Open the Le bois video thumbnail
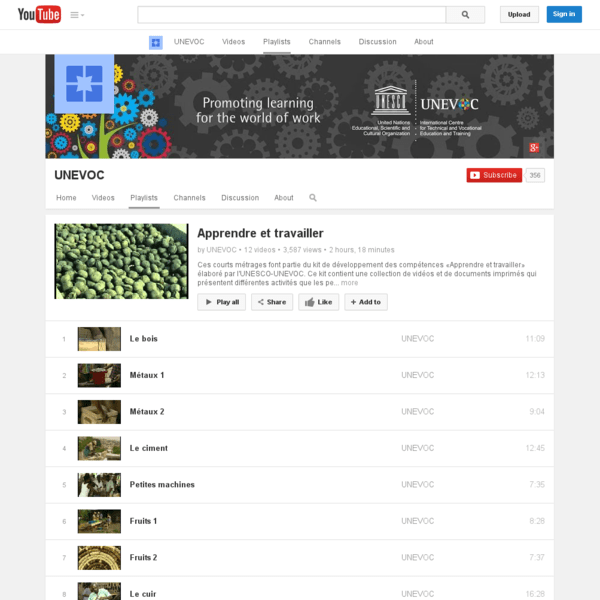The height and width of the screenshot is (600, 600). coord(99,339)
